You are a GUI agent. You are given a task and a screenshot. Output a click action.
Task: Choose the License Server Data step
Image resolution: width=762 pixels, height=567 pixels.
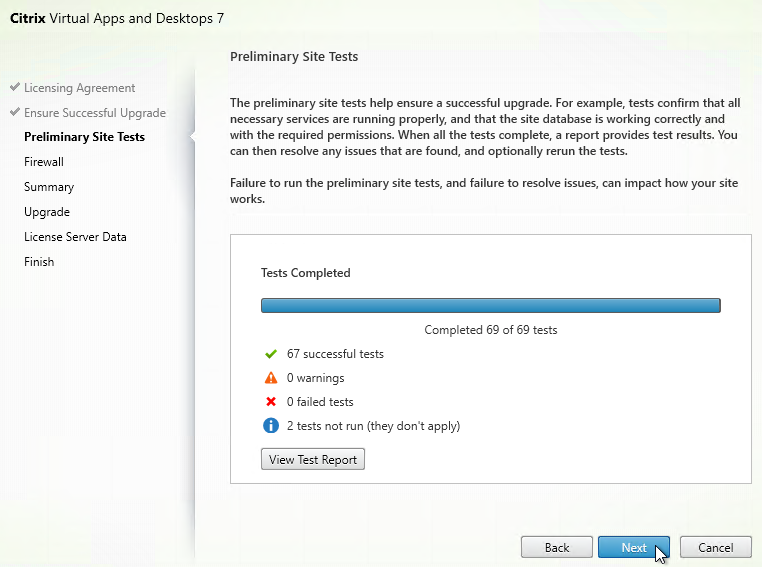click(75, 237)
